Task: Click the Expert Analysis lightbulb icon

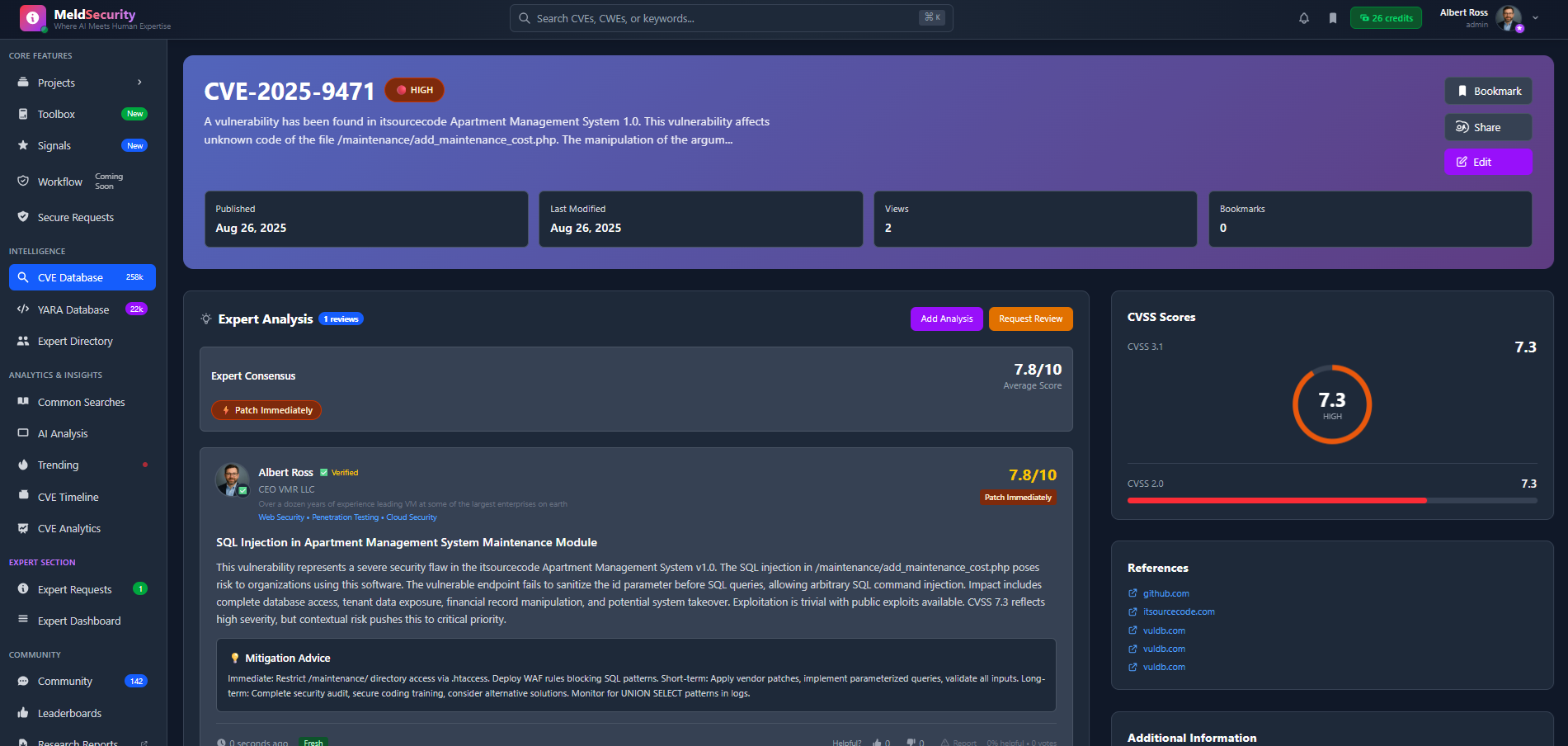Action: coord(206,319)
